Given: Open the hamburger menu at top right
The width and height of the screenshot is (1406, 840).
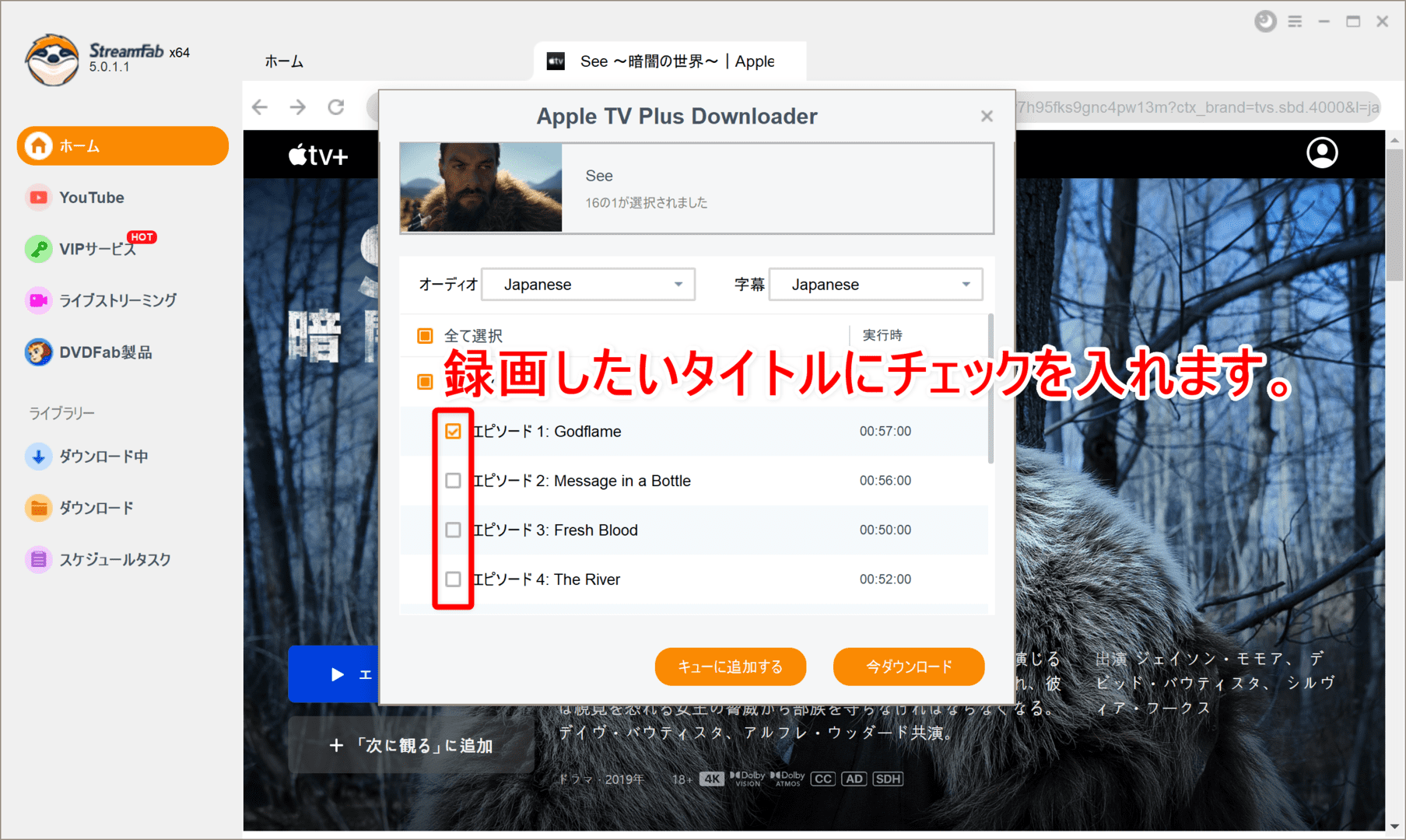Looking at the screenshot, I should pyautogui.click(x=1295, y=21).
